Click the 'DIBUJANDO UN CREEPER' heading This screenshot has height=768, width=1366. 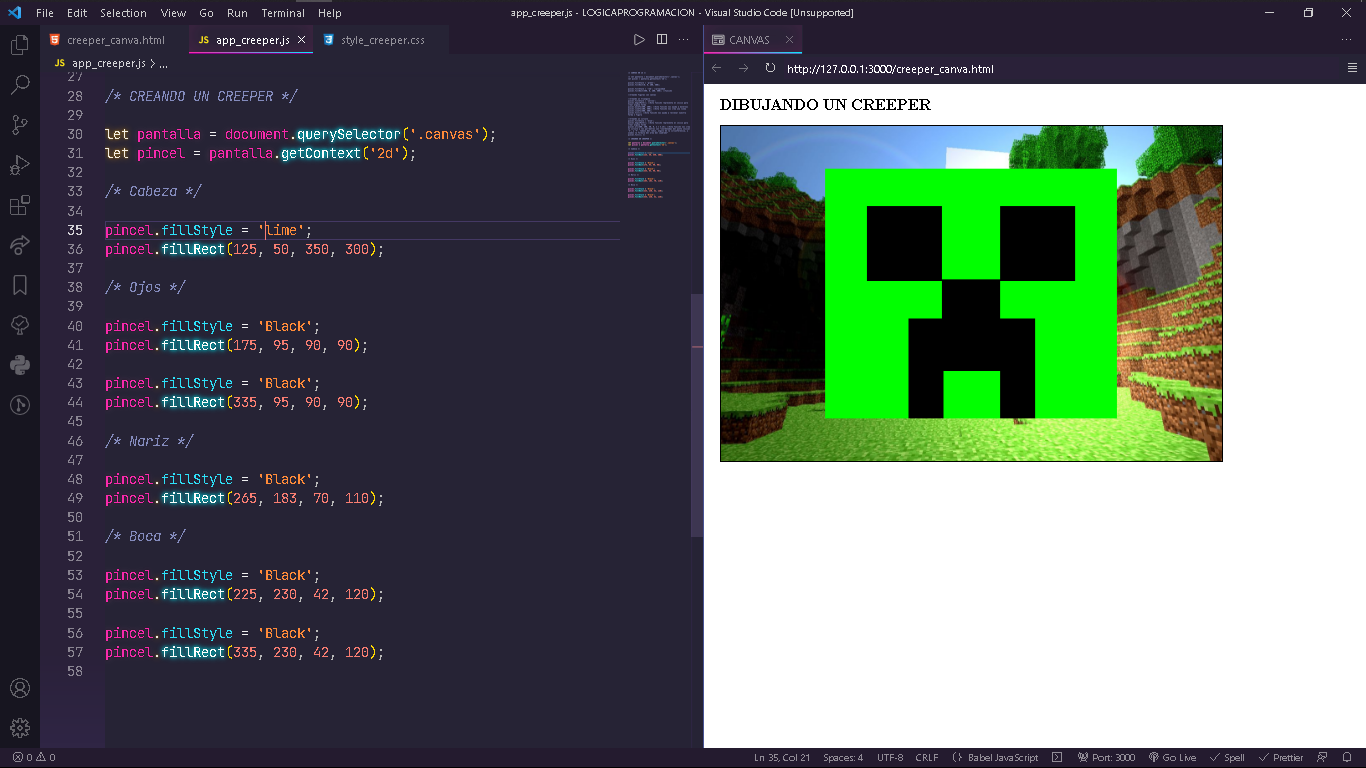(825, 105)
